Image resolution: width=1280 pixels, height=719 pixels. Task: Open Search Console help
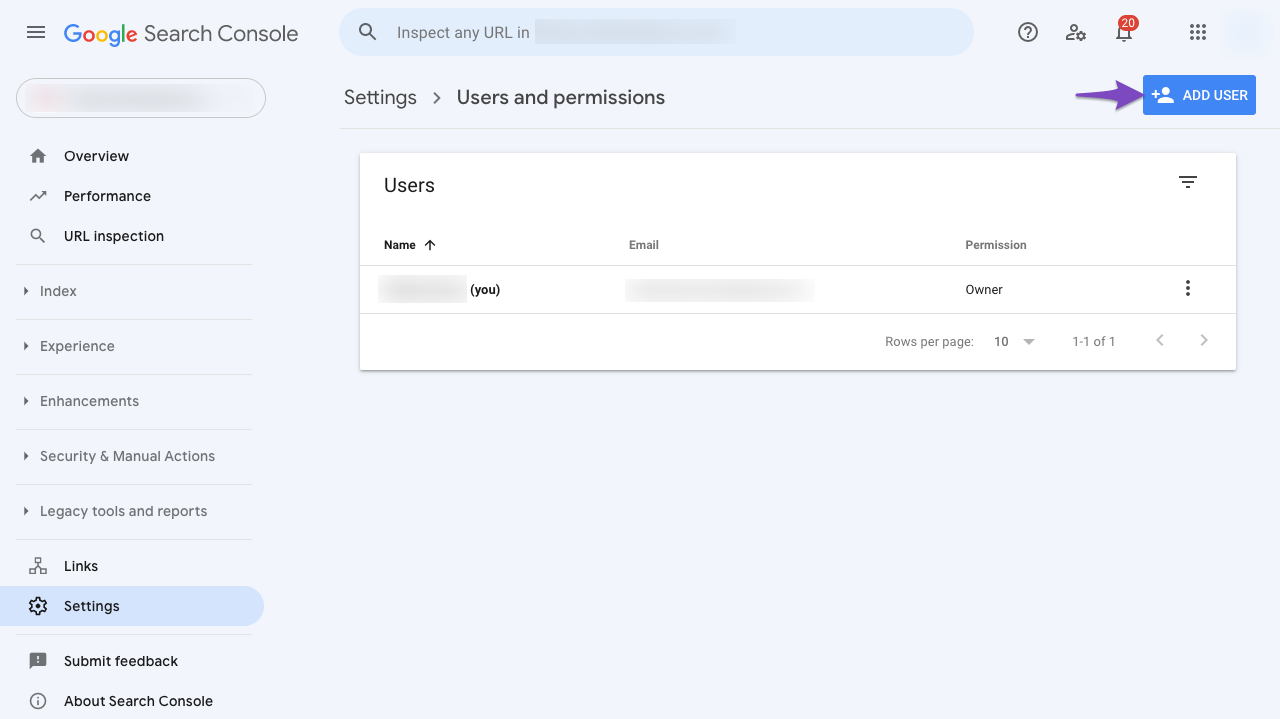1028,32
